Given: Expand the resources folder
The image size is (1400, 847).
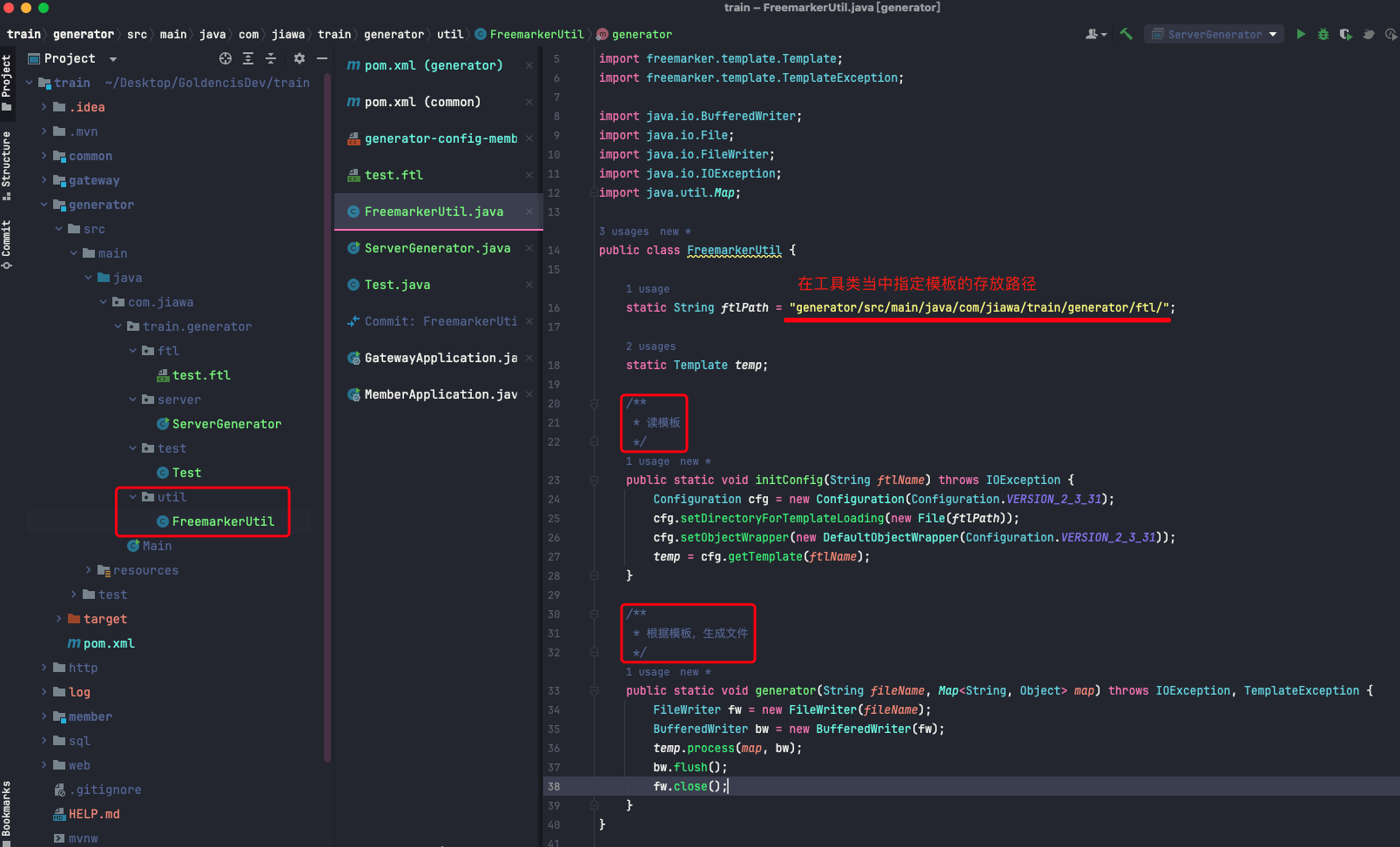Looking at the screenshot, I should [88, 570].
